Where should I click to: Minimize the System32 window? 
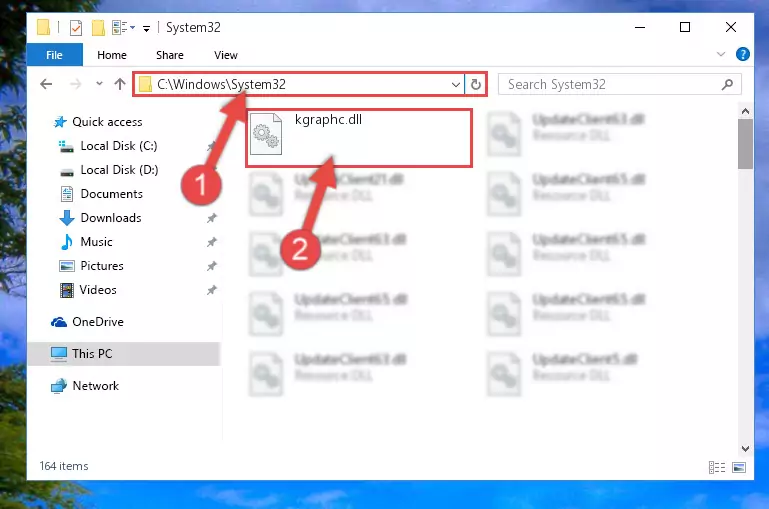click(x=640, y=27)
